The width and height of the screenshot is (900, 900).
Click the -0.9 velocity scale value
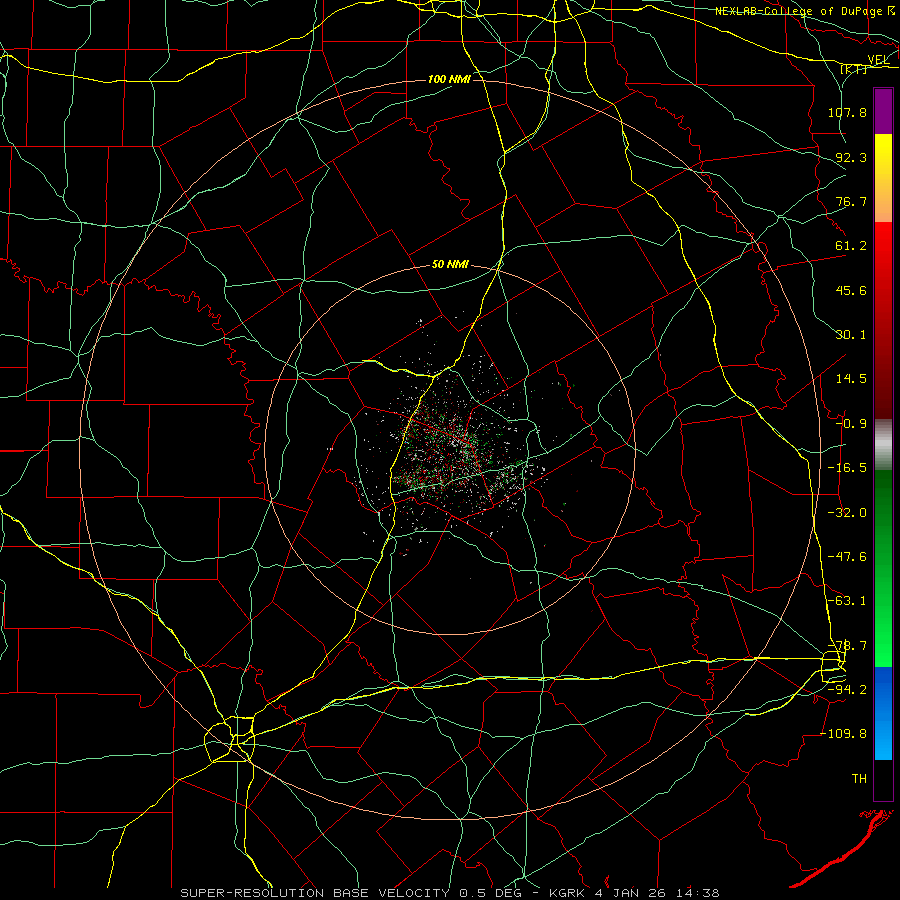point(851,424)
